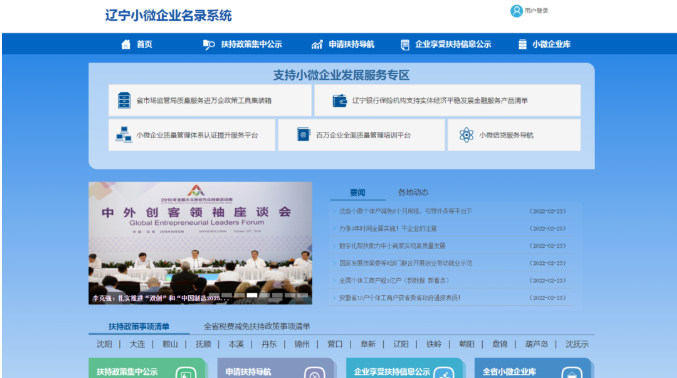Select city 鞍山
Viewport: 677px width, 378px height.
click(170, 344)
